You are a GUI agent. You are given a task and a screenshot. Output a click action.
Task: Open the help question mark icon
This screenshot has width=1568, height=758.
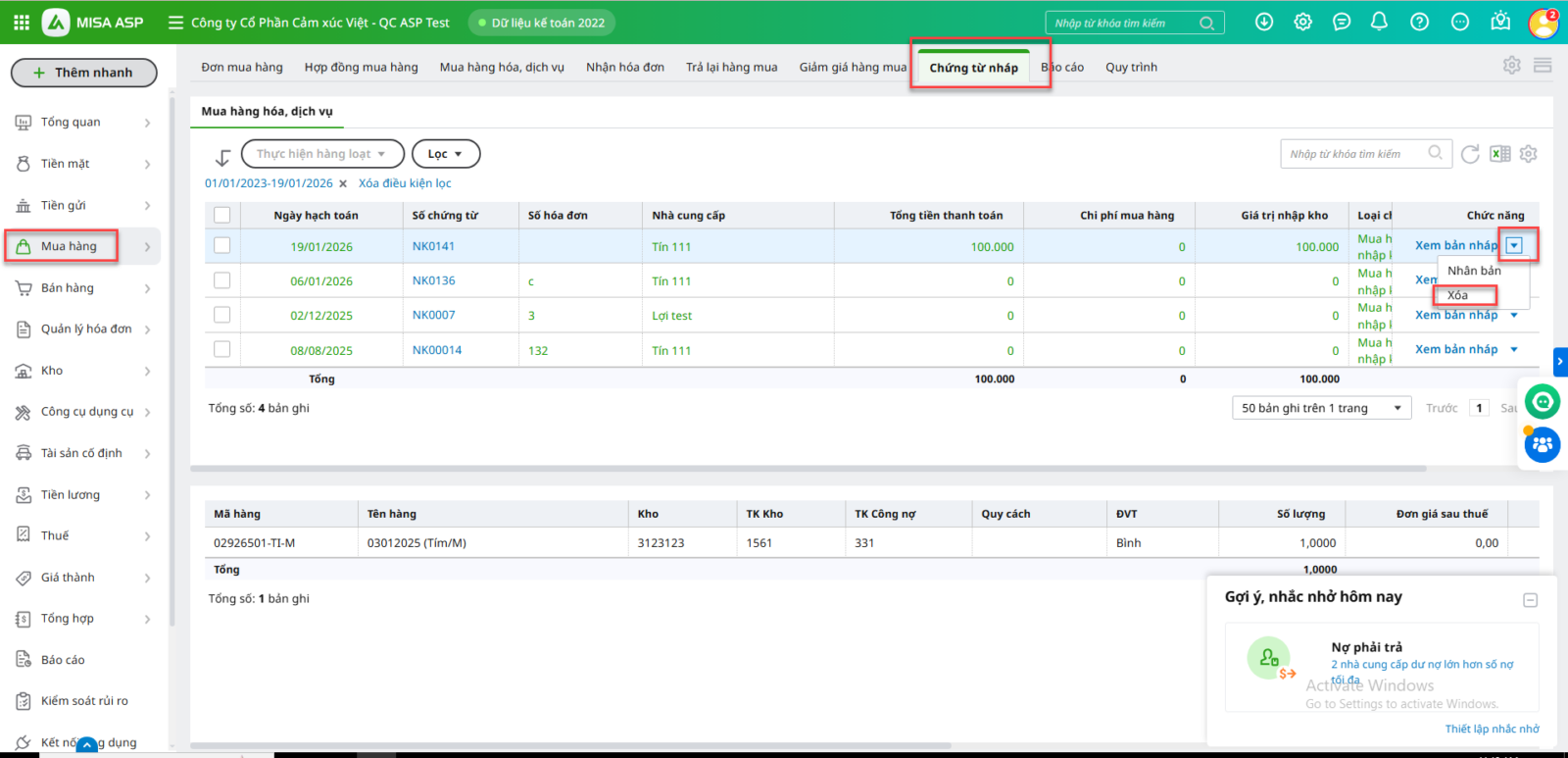1419,22
